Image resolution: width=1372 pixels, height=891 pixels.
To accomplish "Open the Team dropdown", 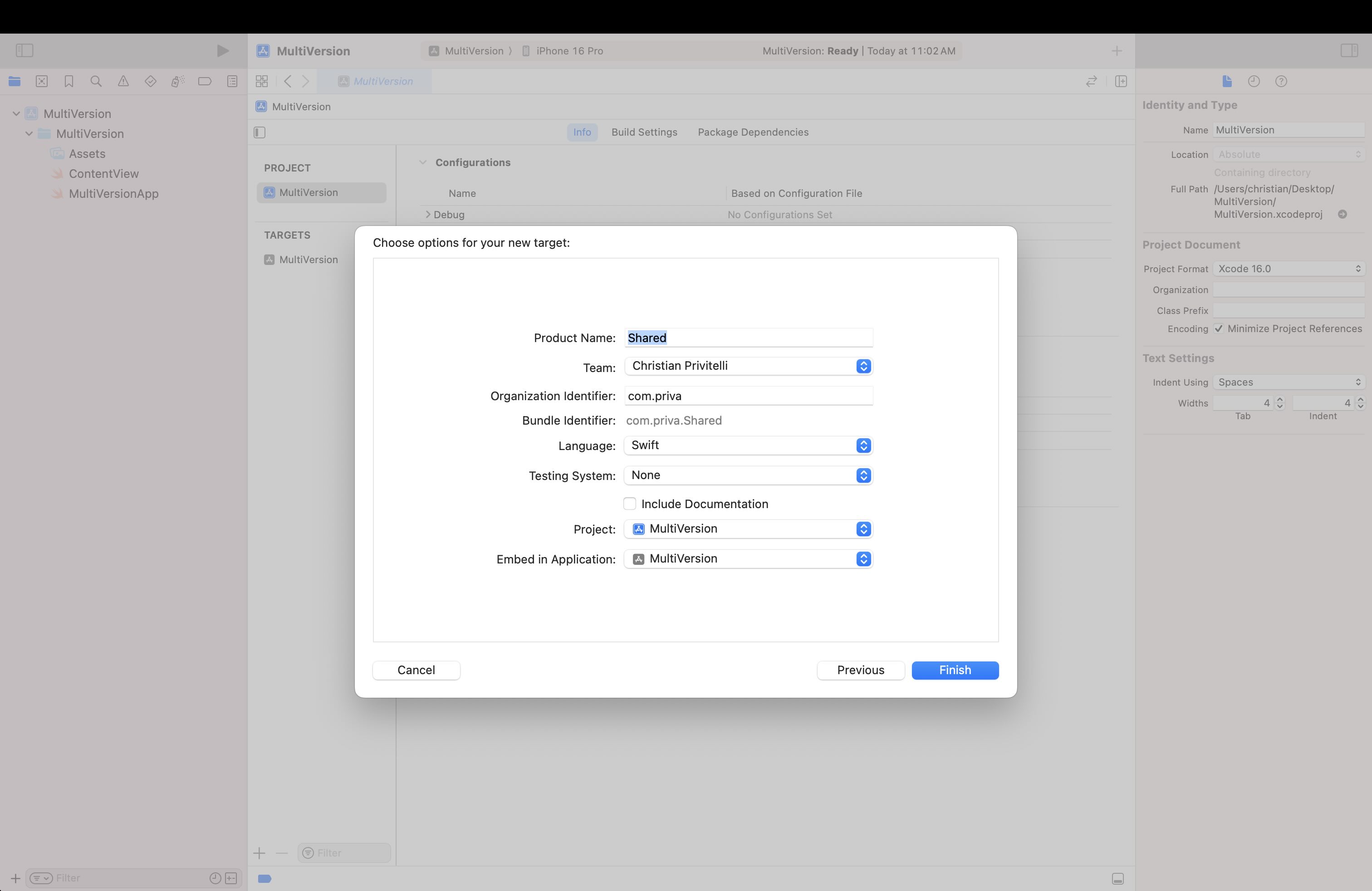I will [x=748, y=366].
